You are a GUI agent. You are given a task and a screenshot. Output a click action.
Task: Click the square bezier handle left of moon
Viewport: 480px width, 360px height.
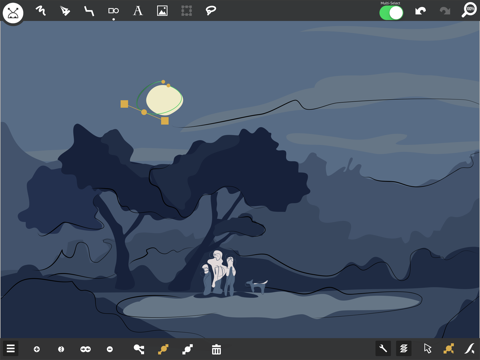124,104
